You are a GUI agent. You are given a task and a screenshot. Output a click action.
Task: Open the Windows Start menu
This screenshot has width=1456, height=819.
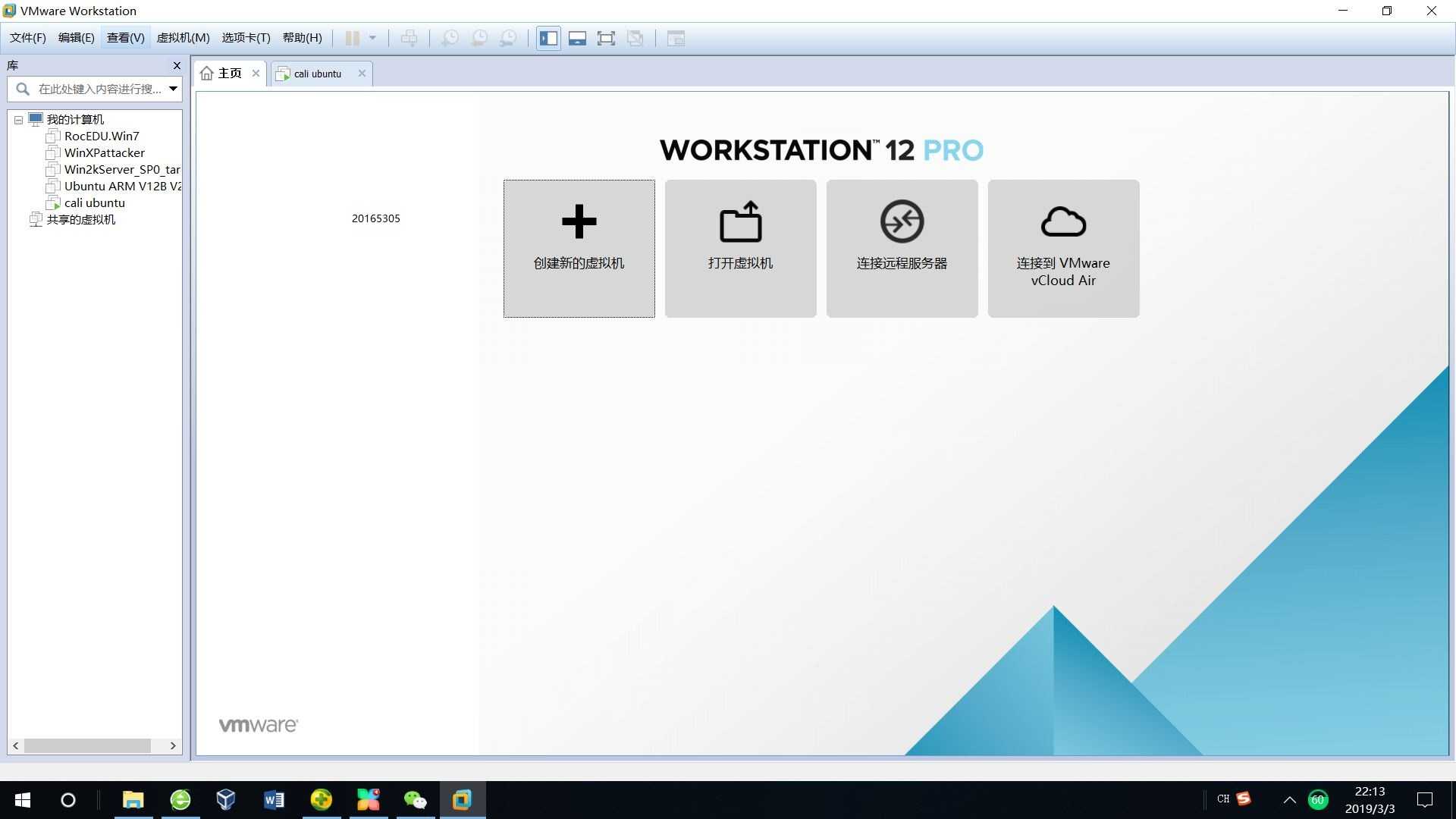pyautogui.click(x=23, y=800)
